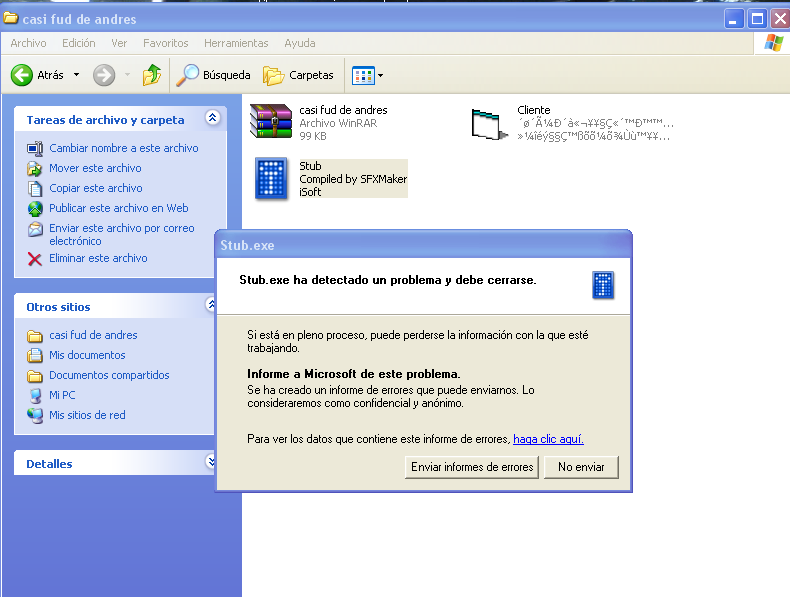Open the Favoritos menu

(165, 43)
